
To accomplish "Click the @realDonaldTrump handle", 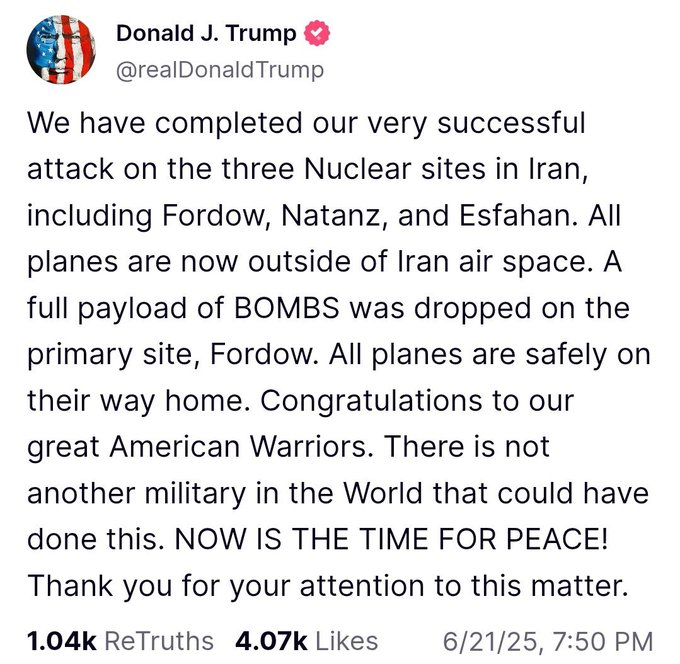I will 220,69.
